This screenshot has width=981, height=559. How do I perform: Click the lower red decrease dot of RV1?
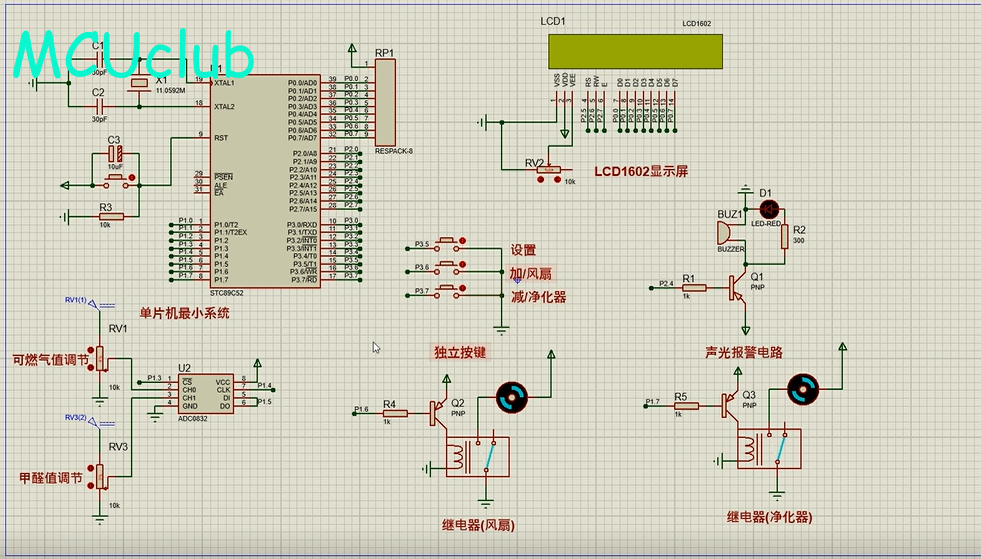91,367
